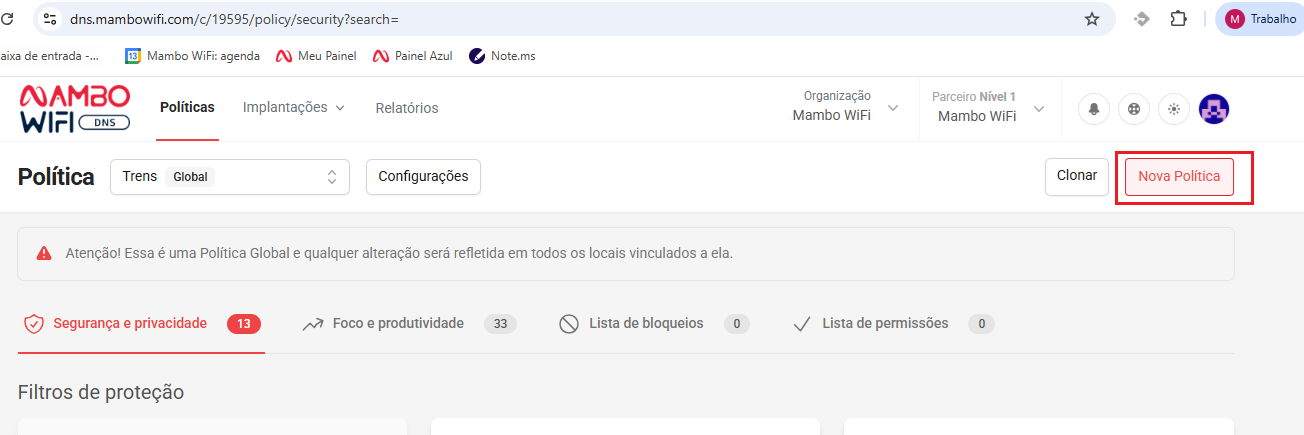Open the Trens Global policy selector
The image size is (1304, 435).
pos(230,177)
